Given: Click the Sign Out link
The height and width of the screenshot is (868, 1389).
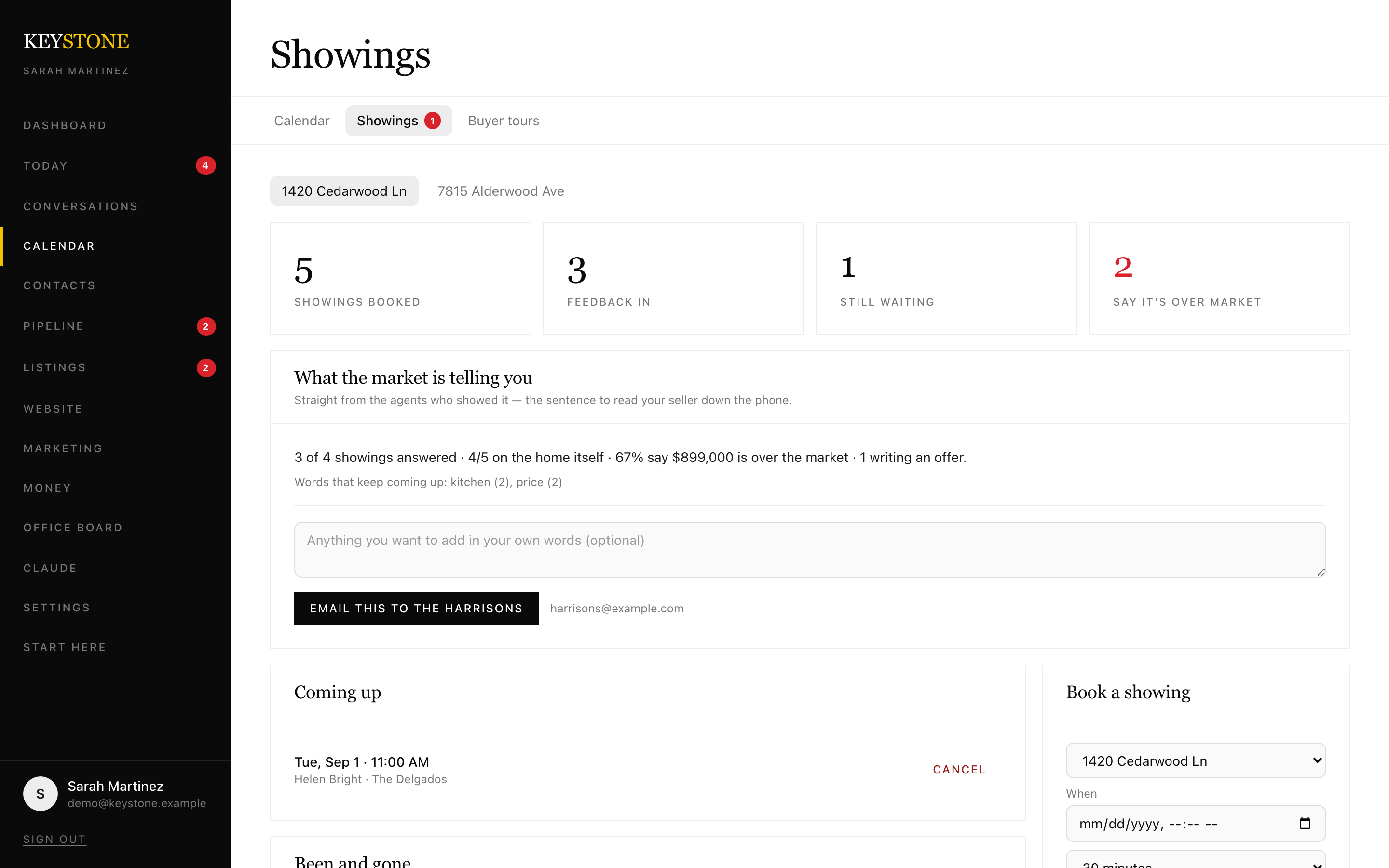Looking at the screenshot, I should click(x=54, y=839).
